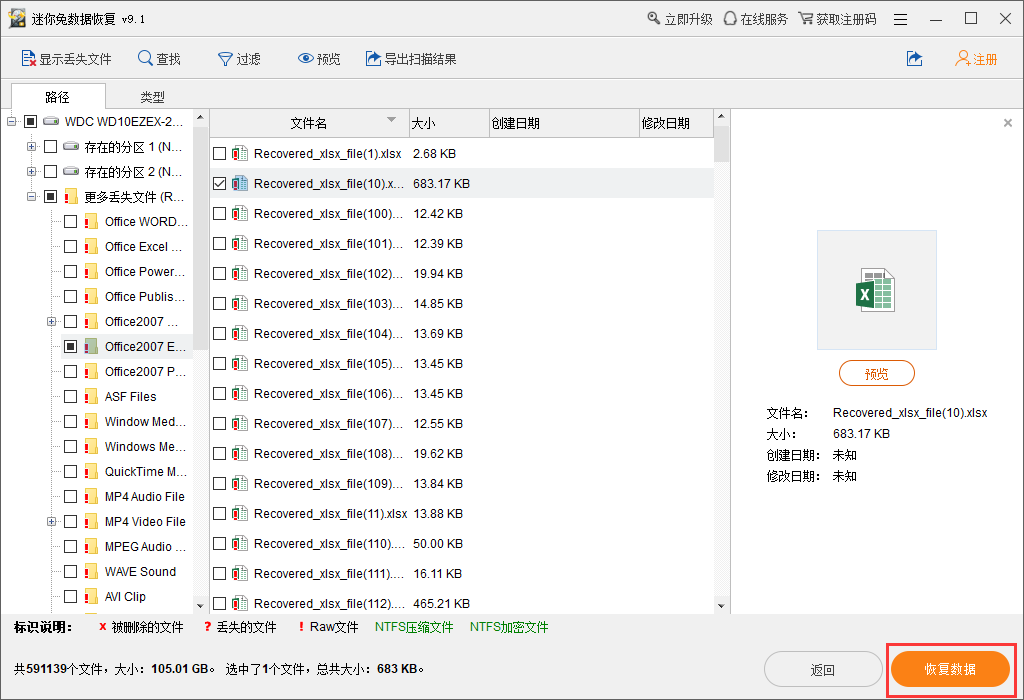The width and height of the screenshot is (1024, 700).
Task: Collapse the WDC WD10EZEX tree node
Action: coord(11,121)
